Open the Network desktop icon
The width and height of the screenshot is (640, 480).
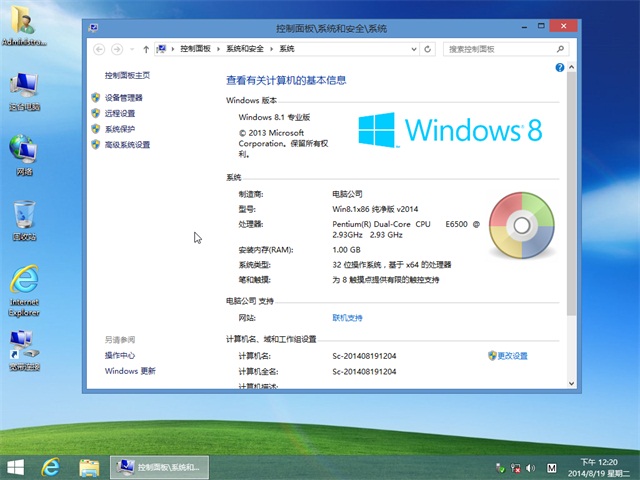[24, 155]
